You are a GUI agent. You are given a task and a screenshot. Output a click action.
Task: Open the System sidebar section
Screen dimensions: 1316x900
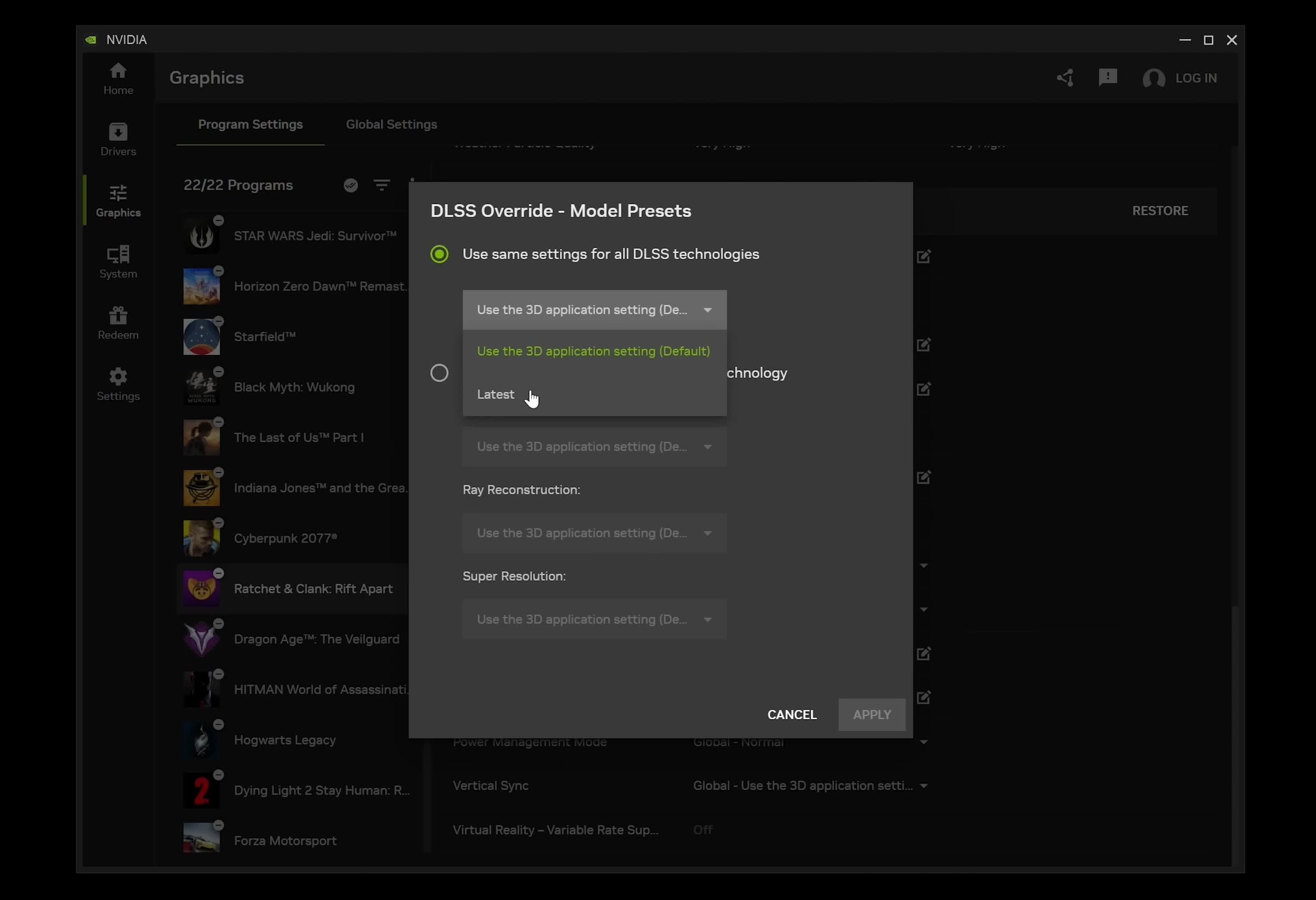tap(118, 262)
